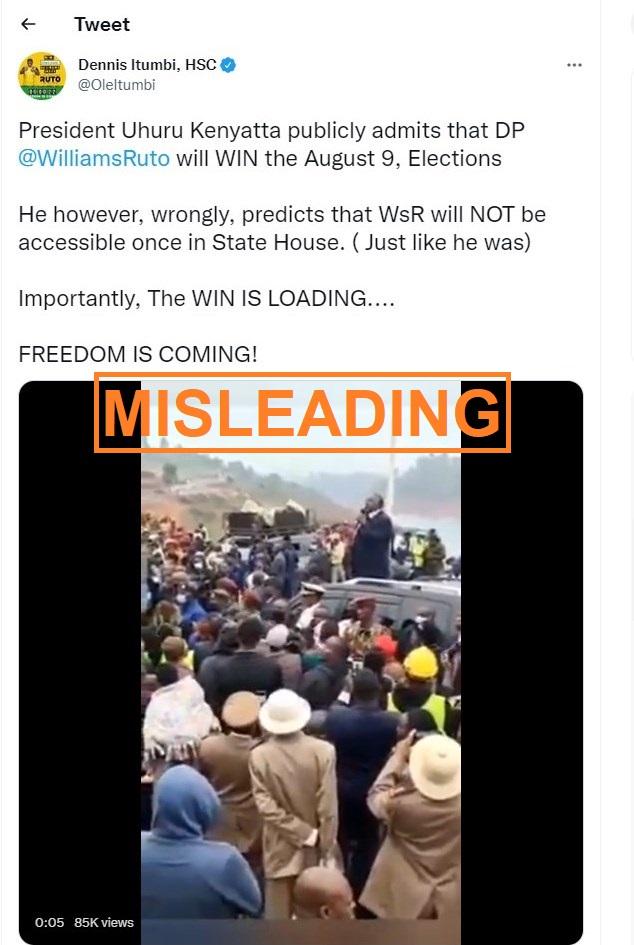Click the Tweet page heading
634x945 pixels.
pyautogui.click(x=102, y=25)
